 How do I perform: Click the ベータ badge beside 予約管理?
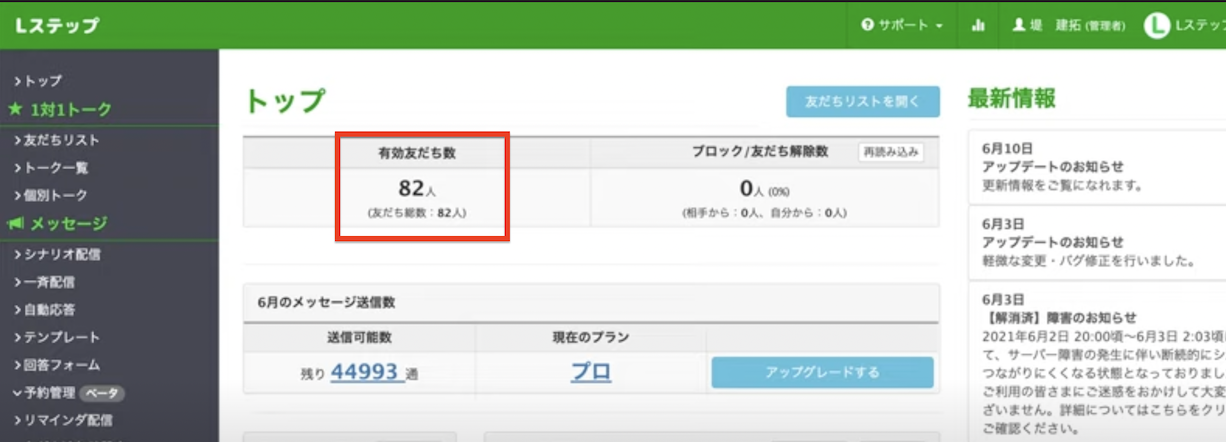point(102,393)
